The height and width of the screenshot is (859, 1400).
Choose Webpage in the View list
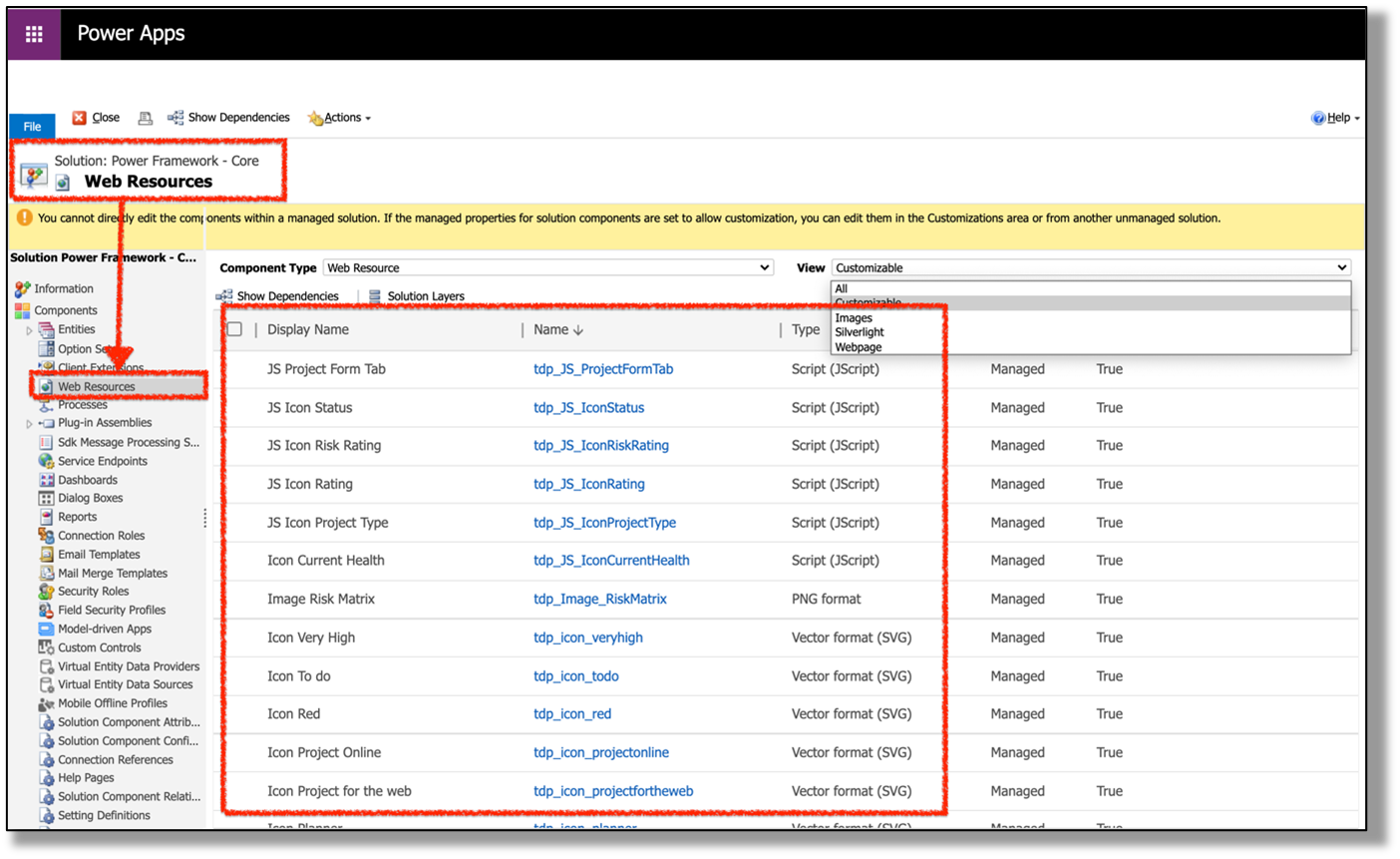(1092, 347)
